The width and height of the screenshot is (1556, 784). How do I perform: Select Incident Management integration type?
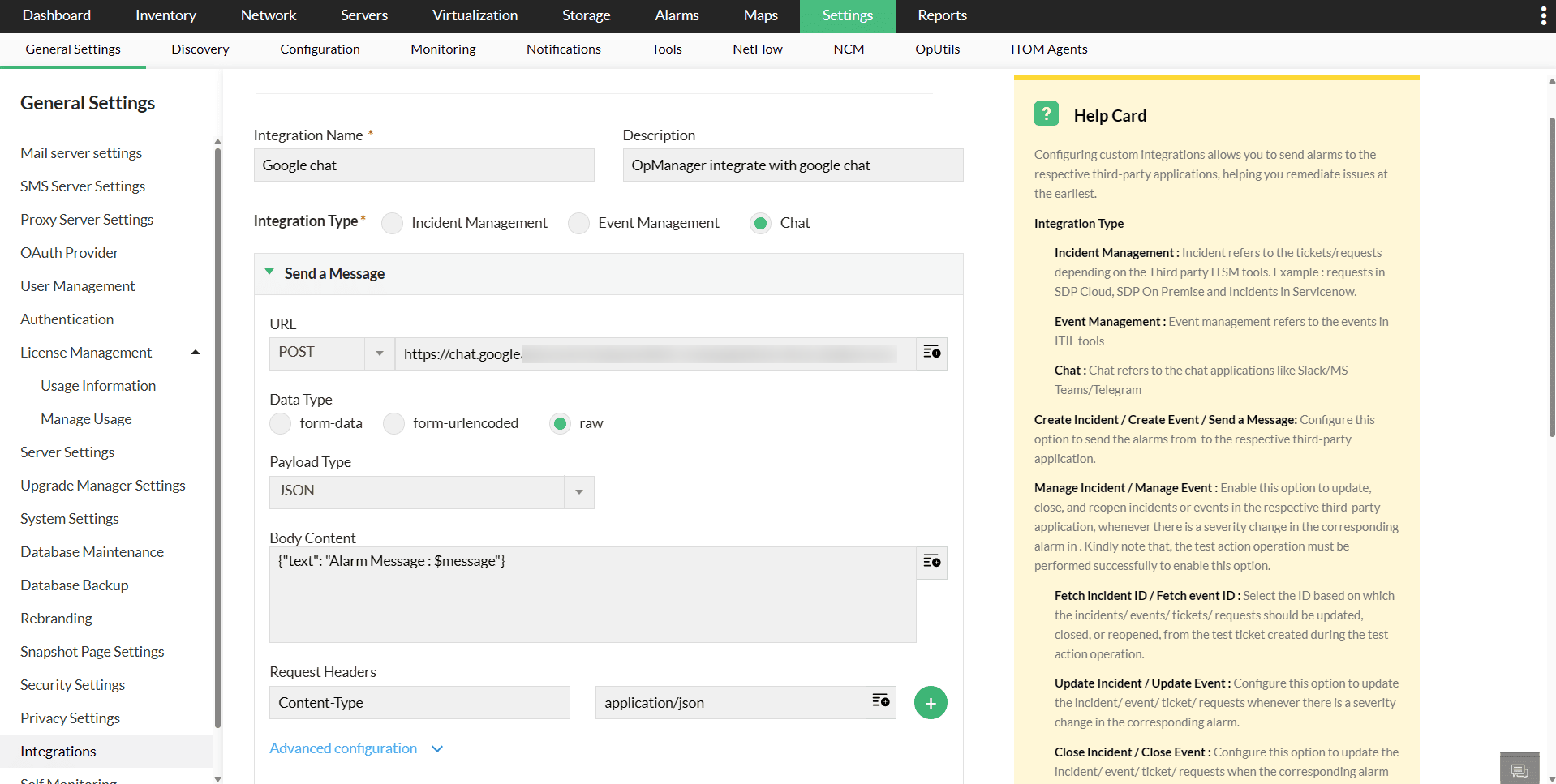(393, 223)
